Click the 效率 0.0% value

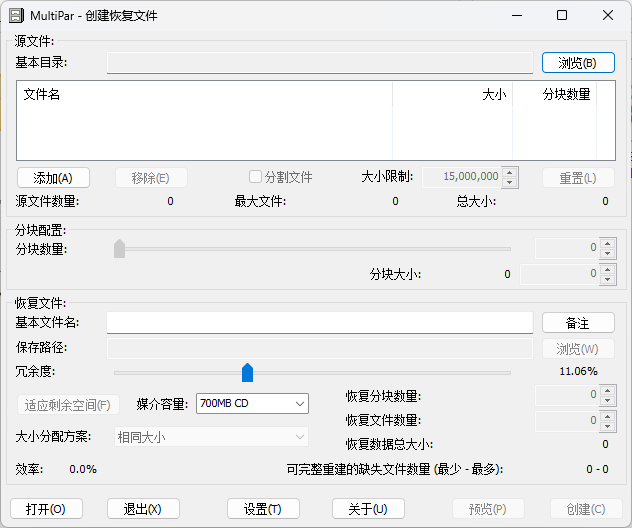click(x=83, y=469)
